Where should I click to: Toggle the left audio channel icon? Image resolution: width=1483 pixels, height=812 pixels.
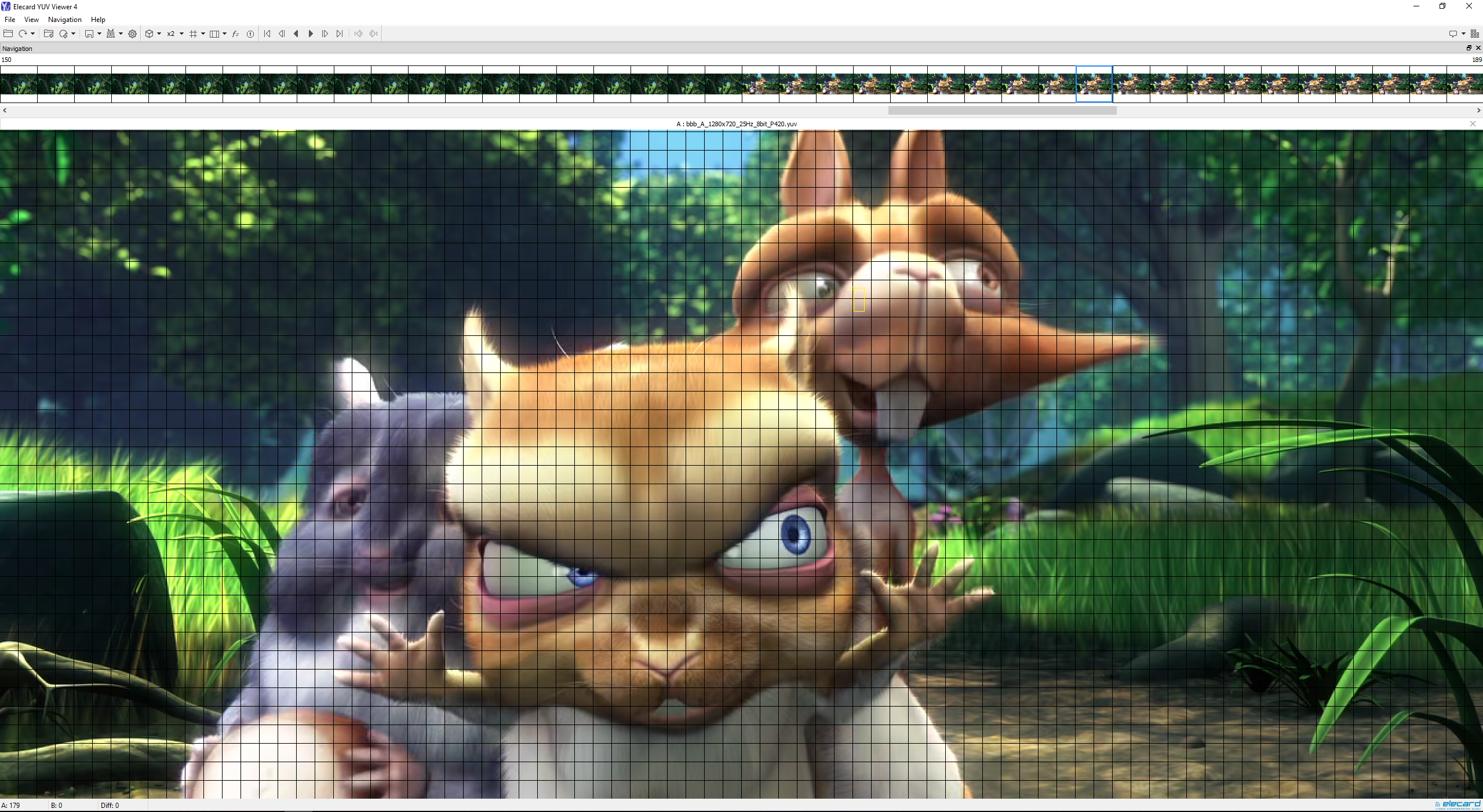(x=359, y=34)
